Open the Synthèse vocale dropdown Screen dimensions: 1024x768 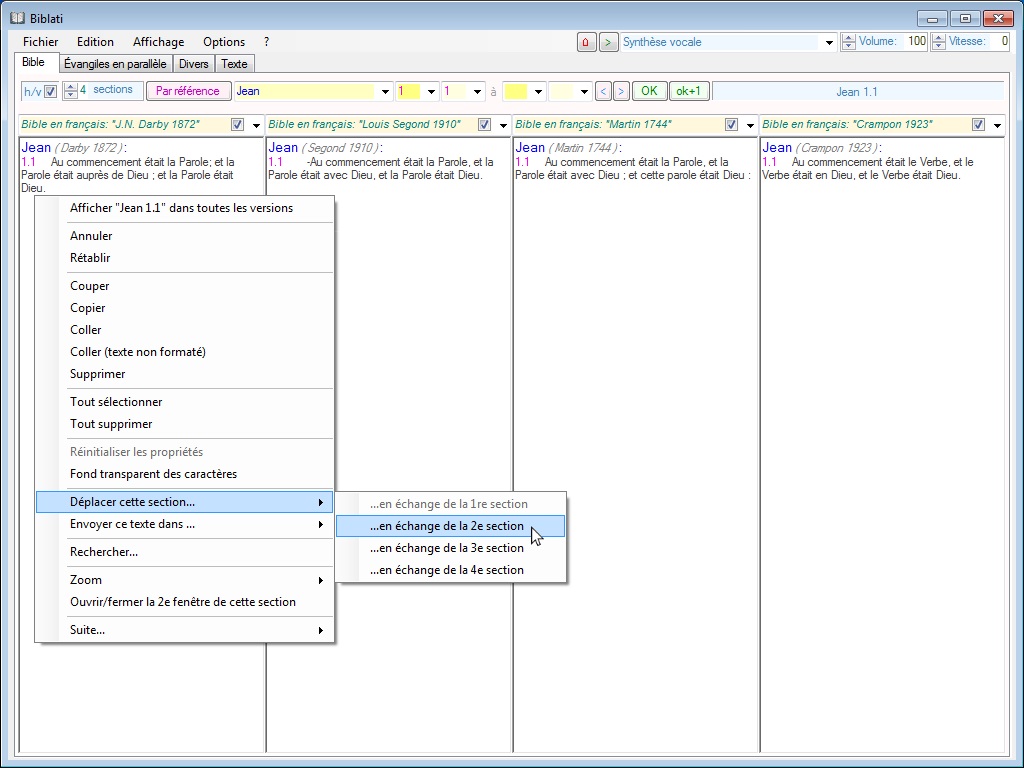point(829,43)
